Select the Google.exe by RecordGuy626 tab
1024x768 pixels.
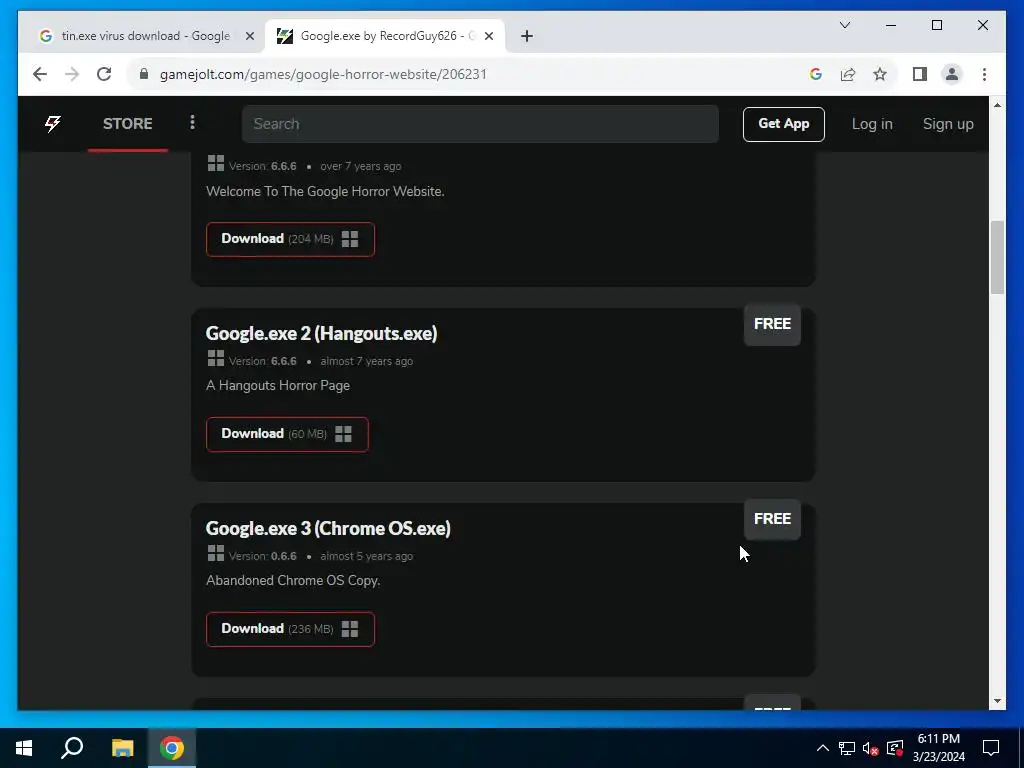coord(385,36)
